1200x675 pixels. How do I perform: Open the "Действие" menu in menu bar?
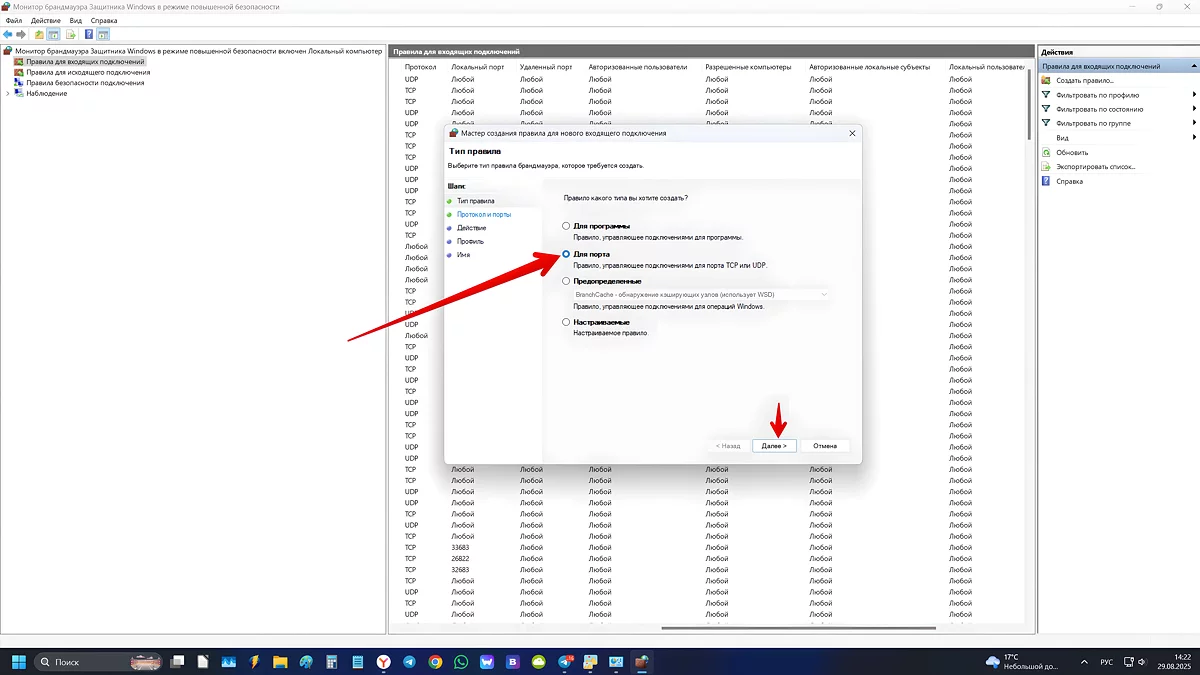tap(45, 20)
